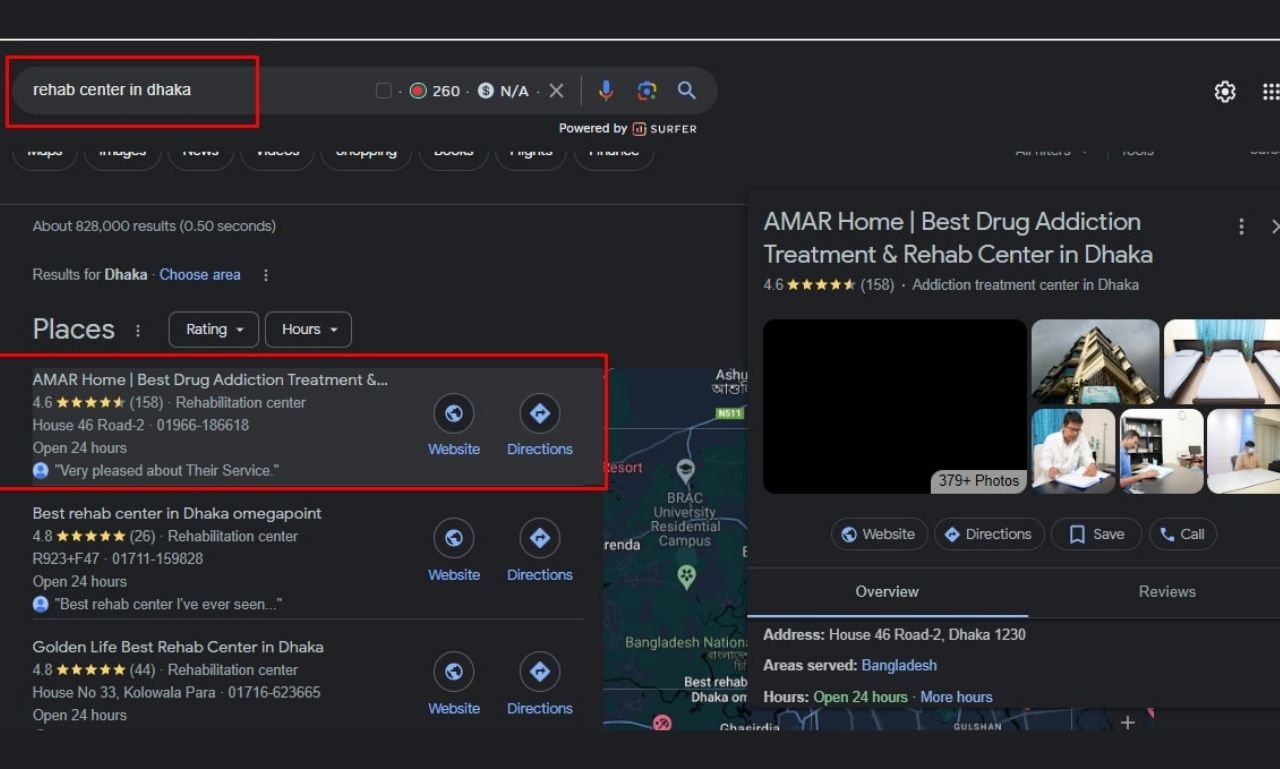Open the settings gear icon
Image resolution: width=1280 pixels, height=769 pixels.
click(x=1225, y=92)
